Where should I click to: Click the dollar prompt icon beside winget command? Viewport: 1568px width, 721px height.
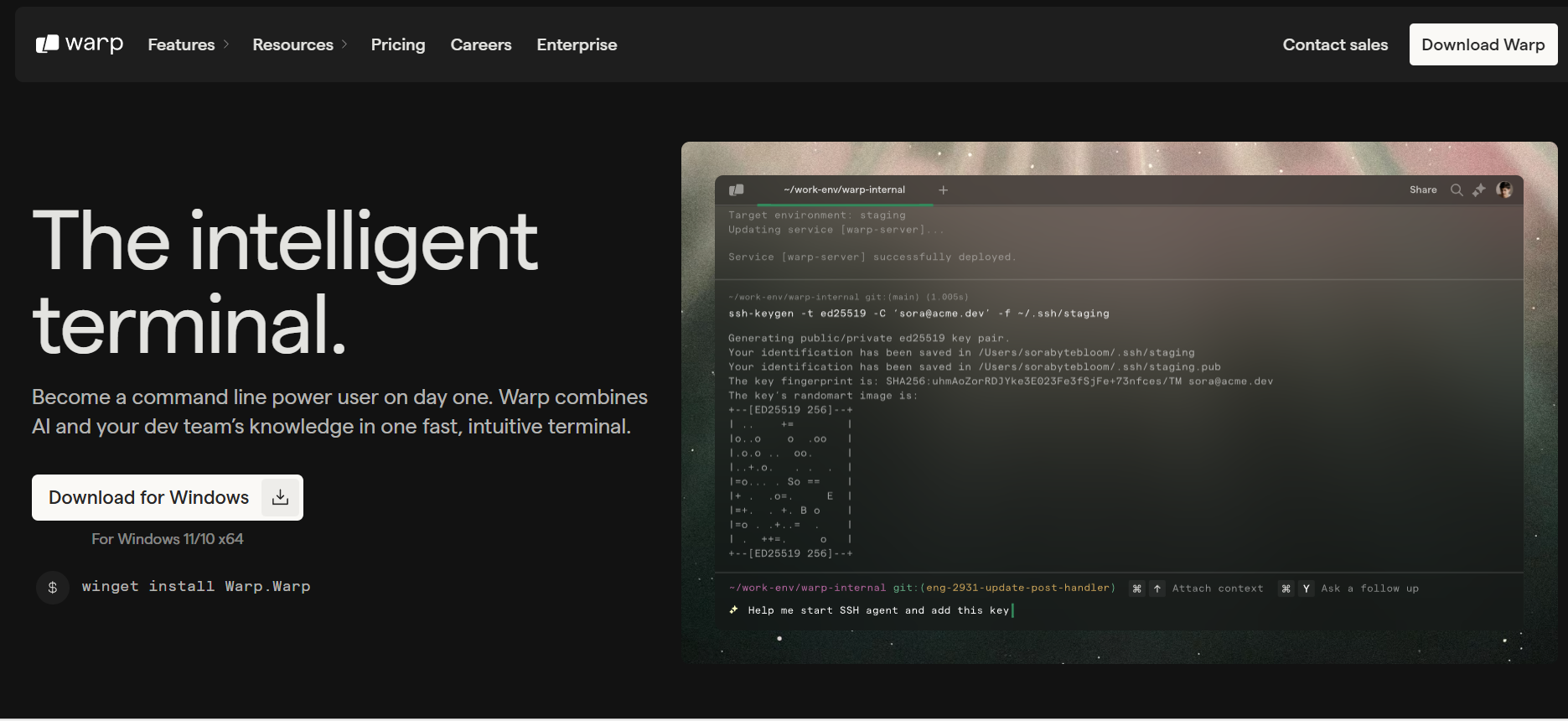click(x=53, y=587)
